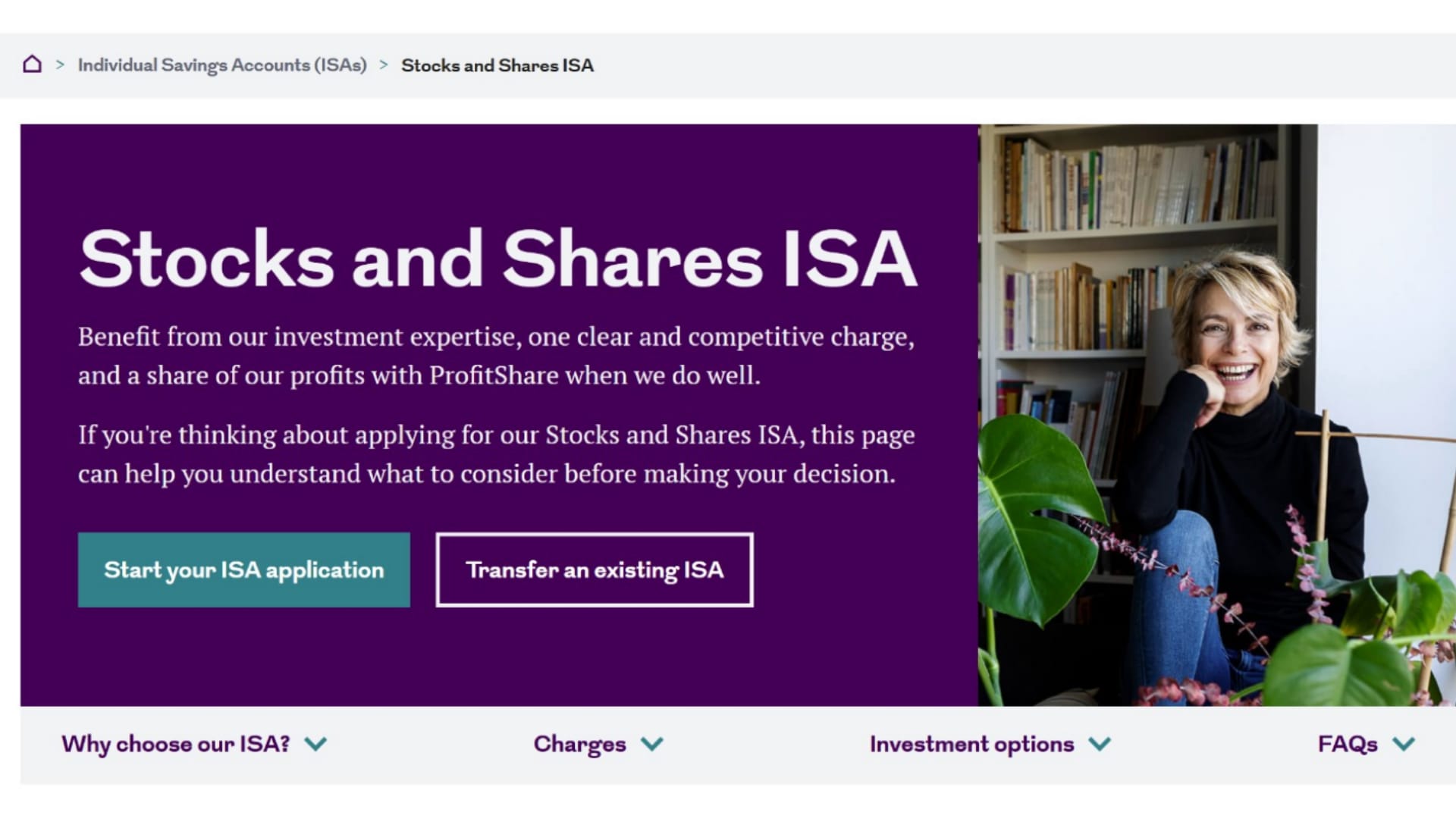1456x819 pixels.
Task: Click the Why choose our ISA? label
Action: 177,745
